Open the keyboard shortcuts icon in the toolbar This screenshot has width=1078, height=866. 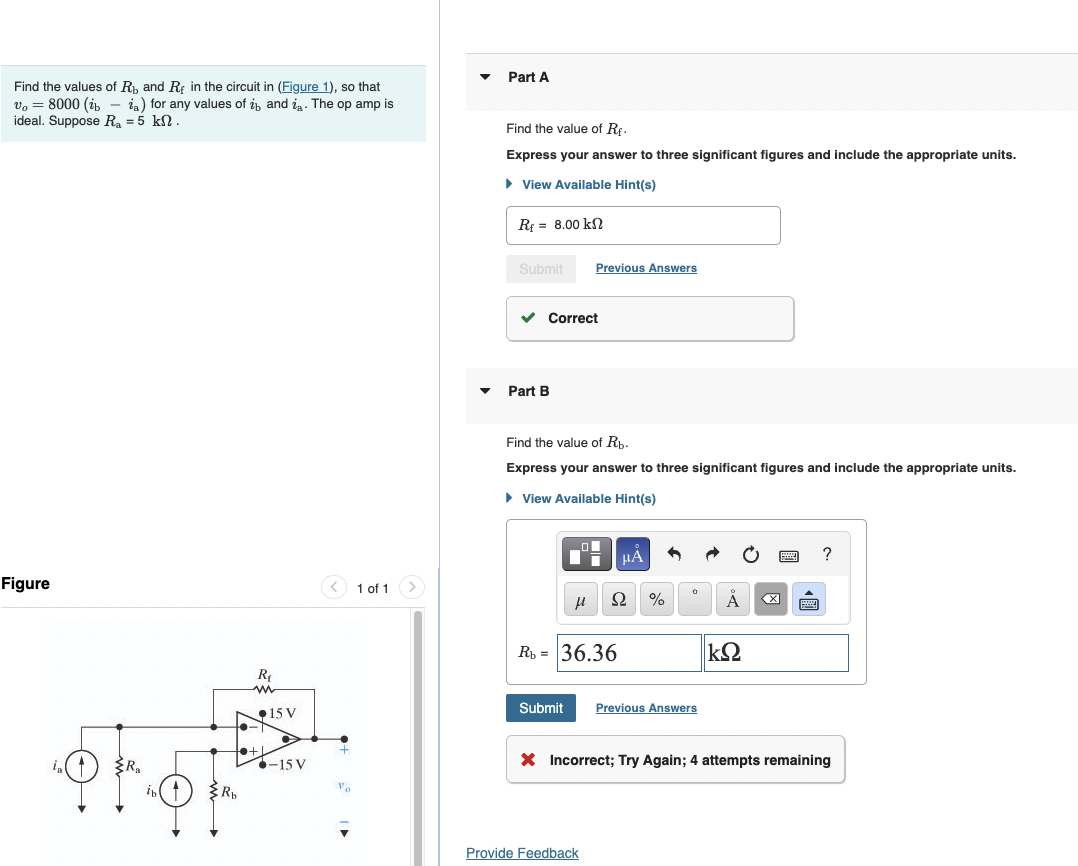(x=788, y=555)
